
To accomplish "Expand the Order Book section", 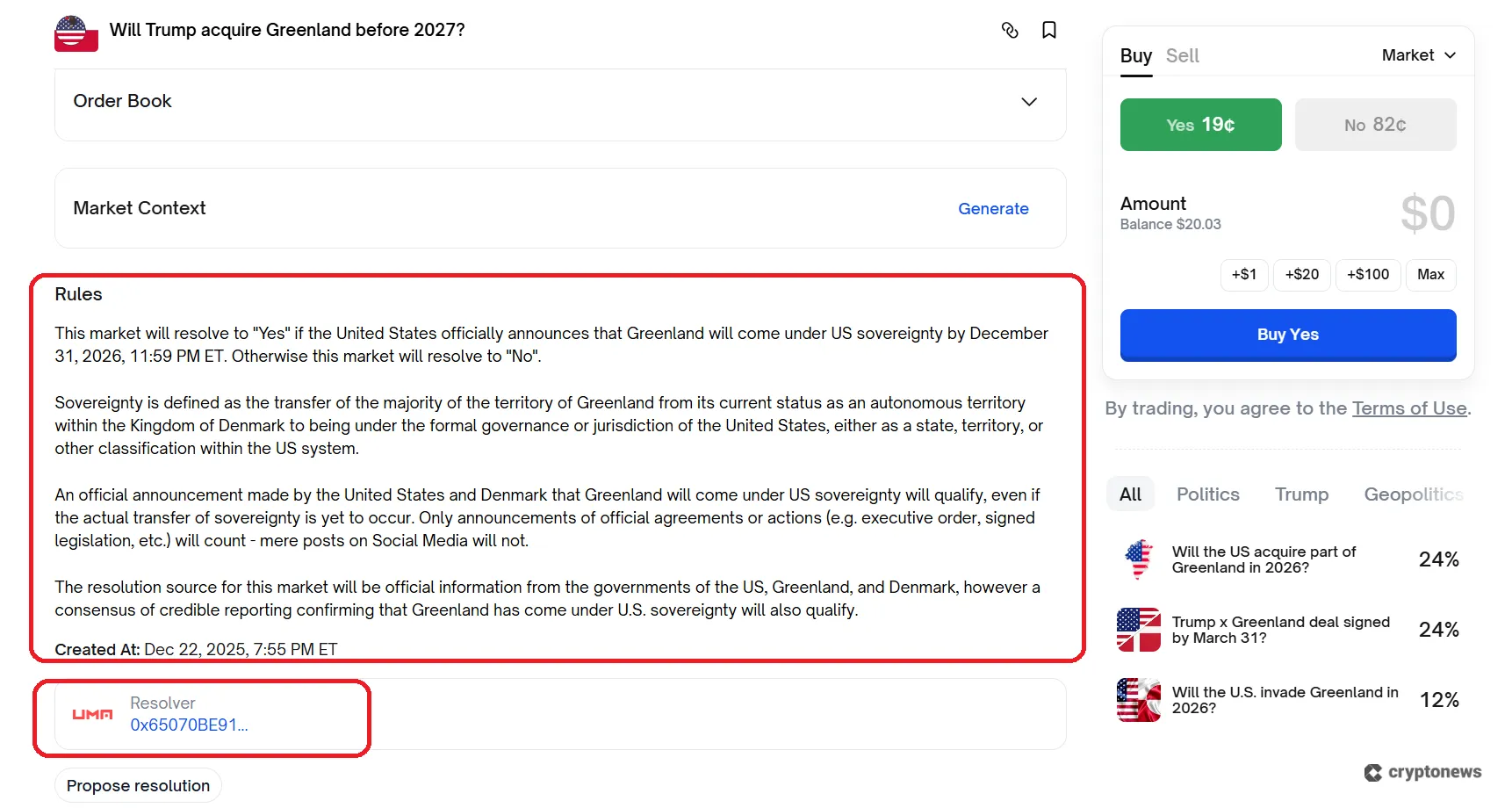I will click(x=1029, y=102).
